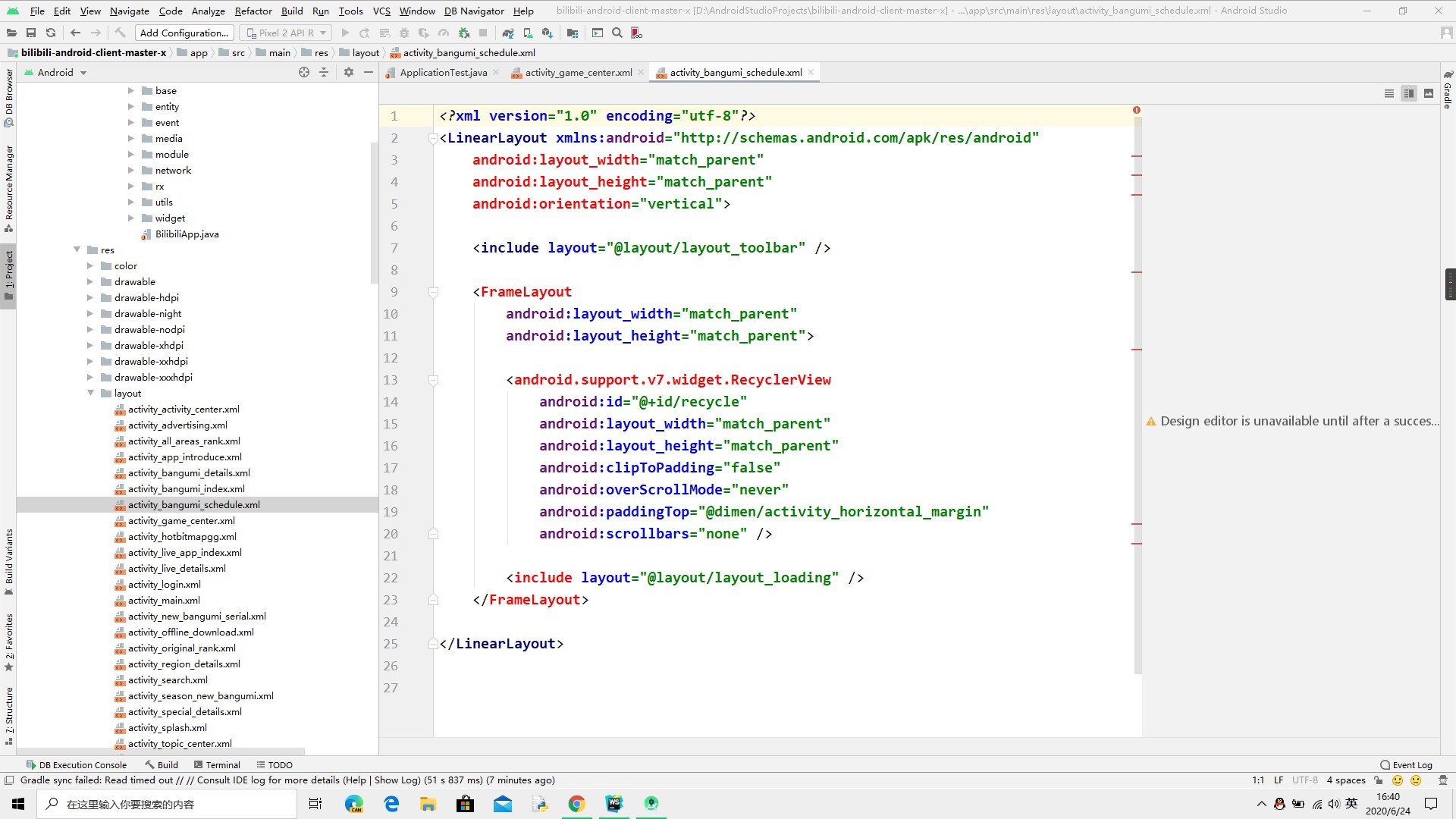Expand the drawable folder

(90, 281)
